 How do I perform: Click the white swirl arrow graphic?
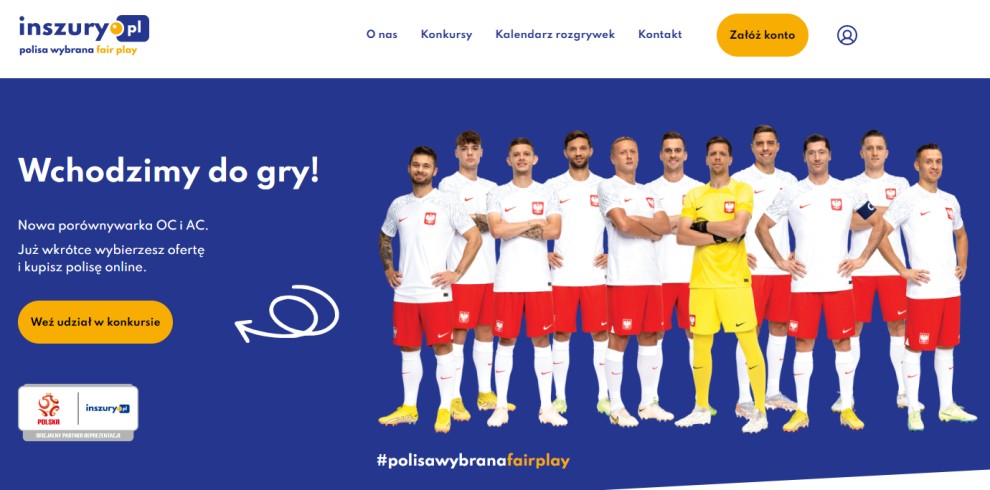tap(287, 314)
